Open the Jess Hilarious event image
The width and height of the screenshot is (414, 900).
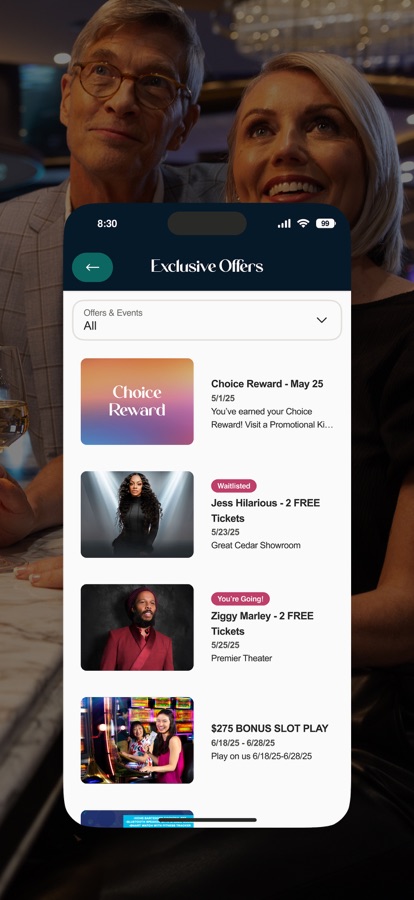[137, 514]
